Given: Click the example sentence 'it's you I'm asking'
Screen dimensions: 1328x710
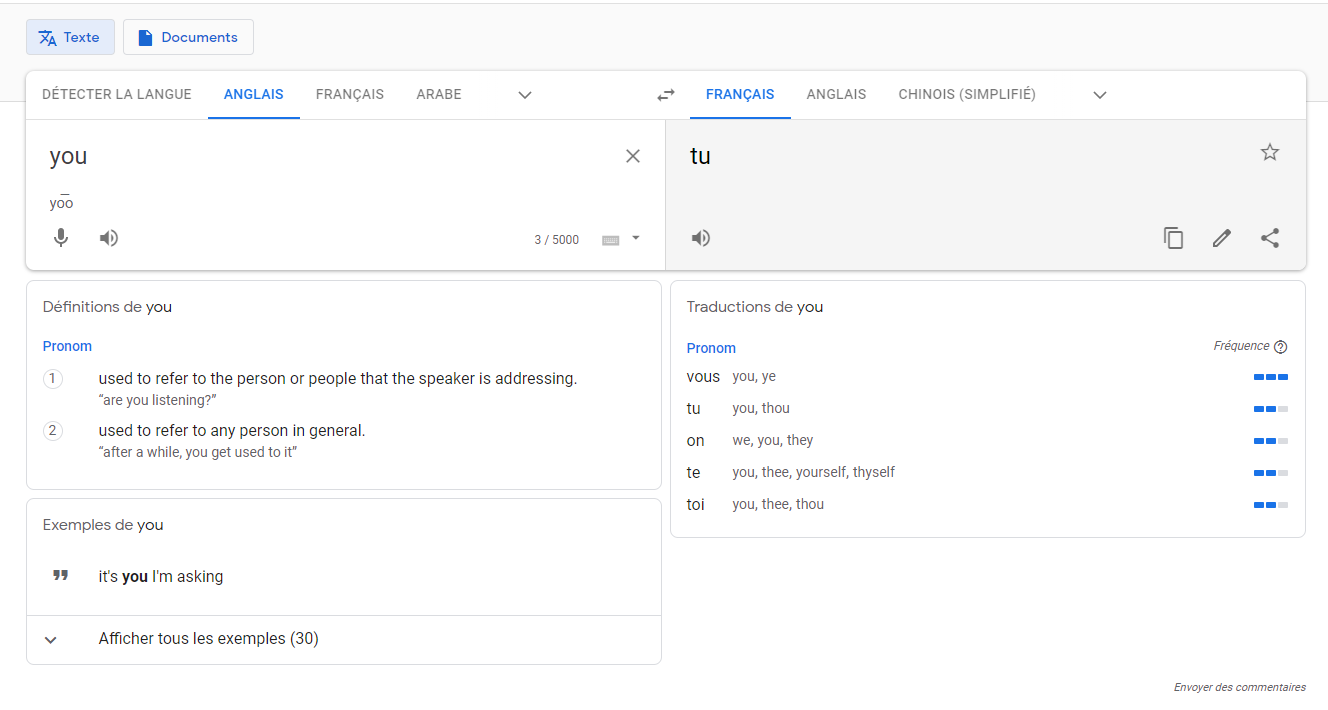Looking at the screenshot, I should tap(161, 577).
